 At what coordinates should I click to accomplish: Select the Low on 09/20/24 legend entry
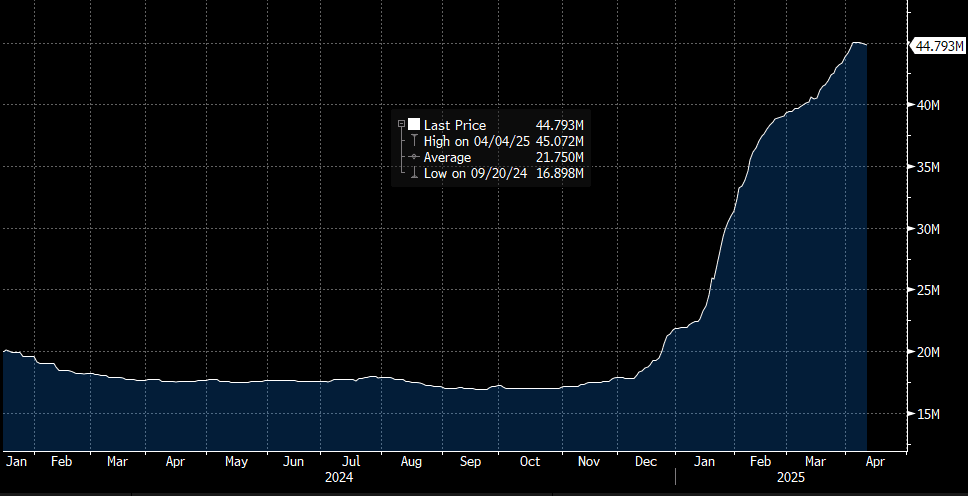tap(476, 174)
